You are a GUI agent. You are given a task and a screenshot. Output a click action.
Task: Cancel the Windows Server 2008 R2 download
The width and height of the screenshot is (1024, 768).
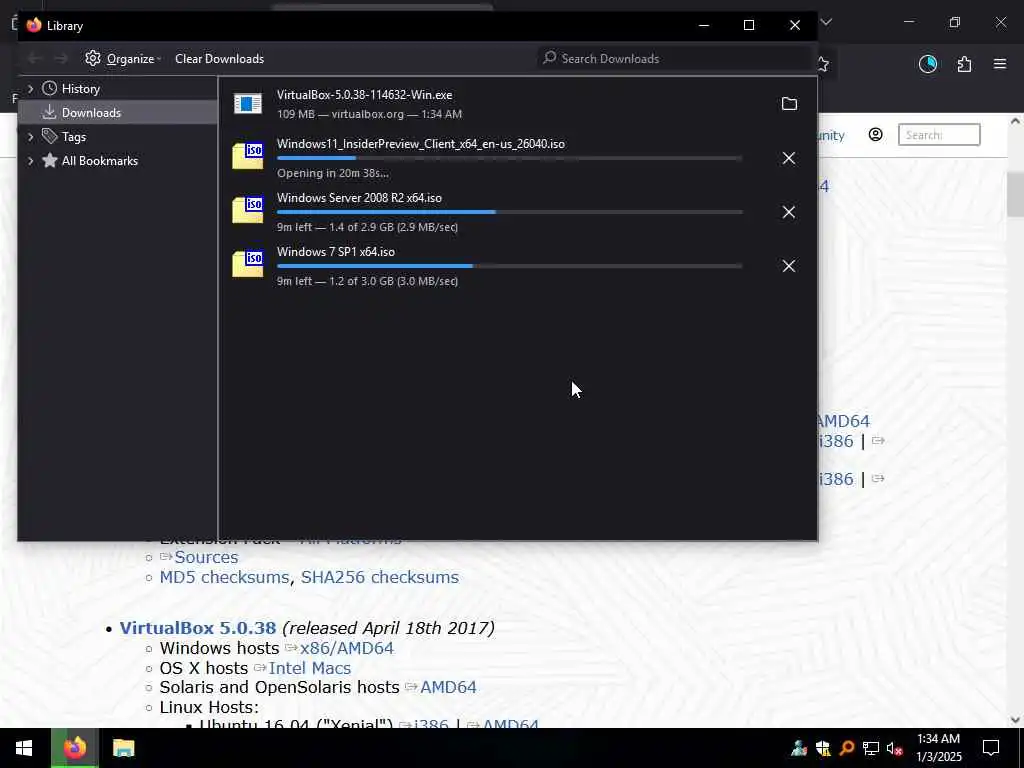[x=789, y=212]
